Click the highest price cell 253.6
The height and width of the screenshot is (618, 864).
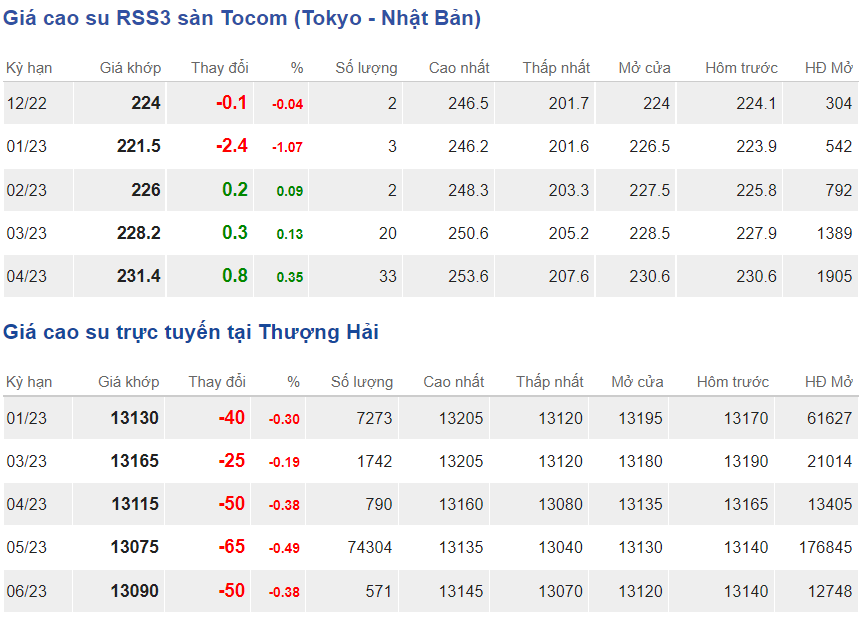[x=470, y=277]
